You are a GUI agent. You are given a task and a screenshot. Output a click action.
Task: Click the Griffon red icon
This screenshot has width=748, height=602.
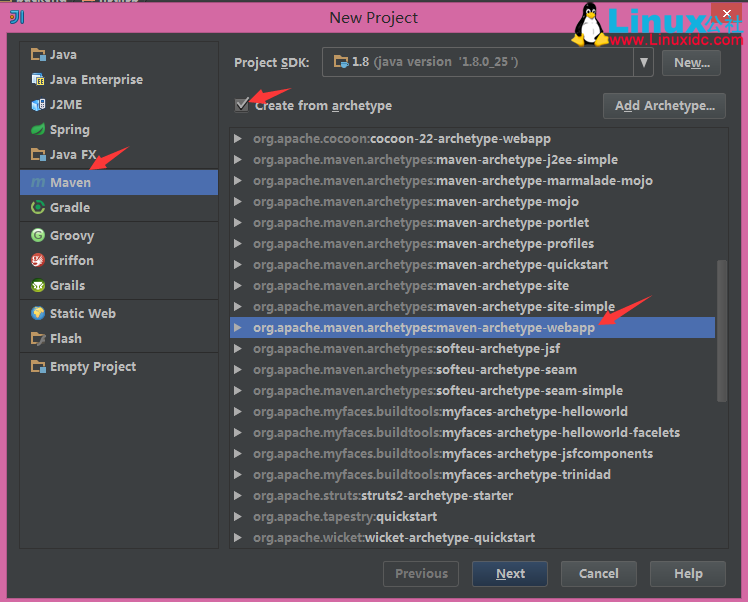[38, 260]
